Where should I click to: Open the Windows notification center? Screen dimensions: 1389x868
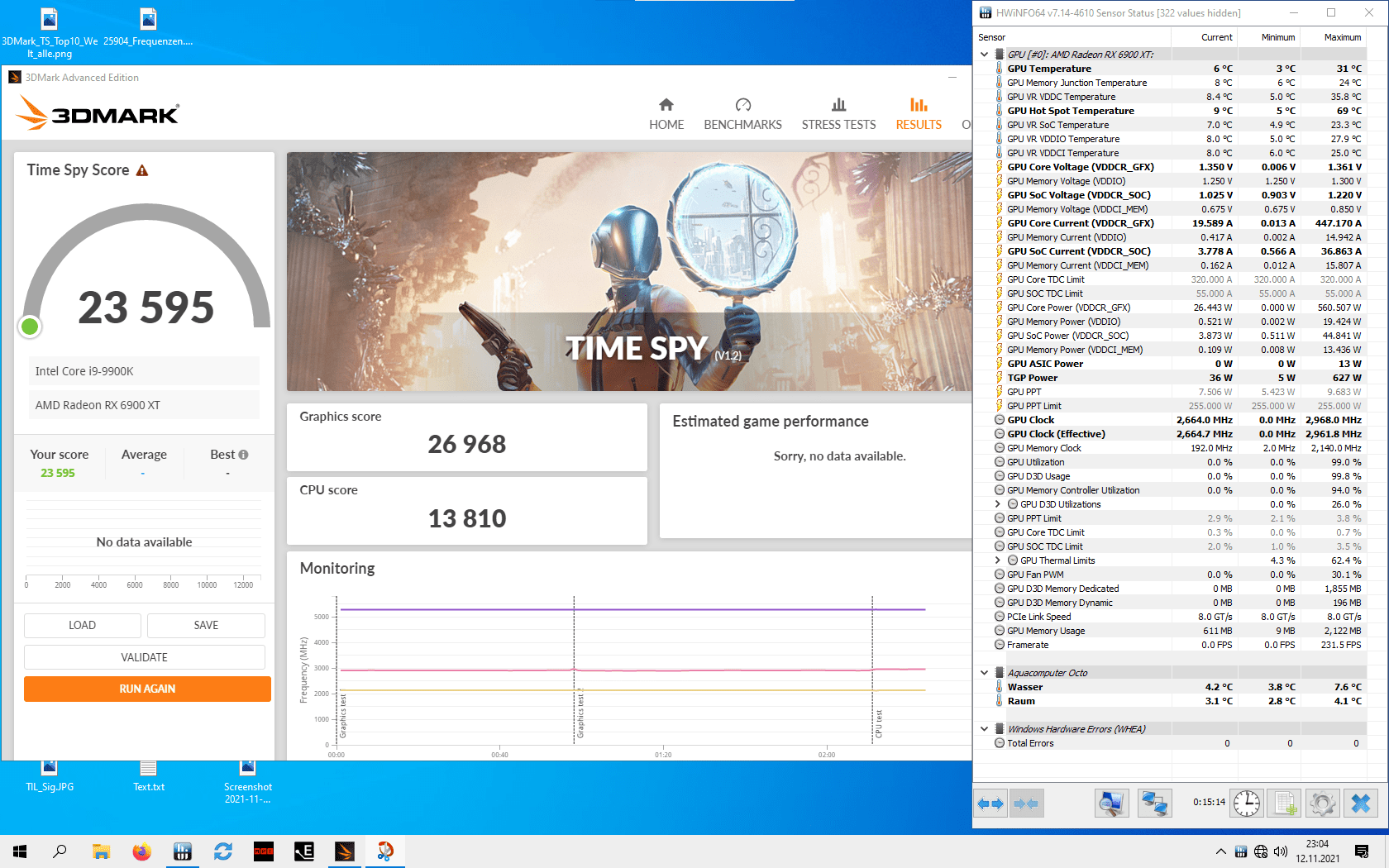(x=1362, y=851)
